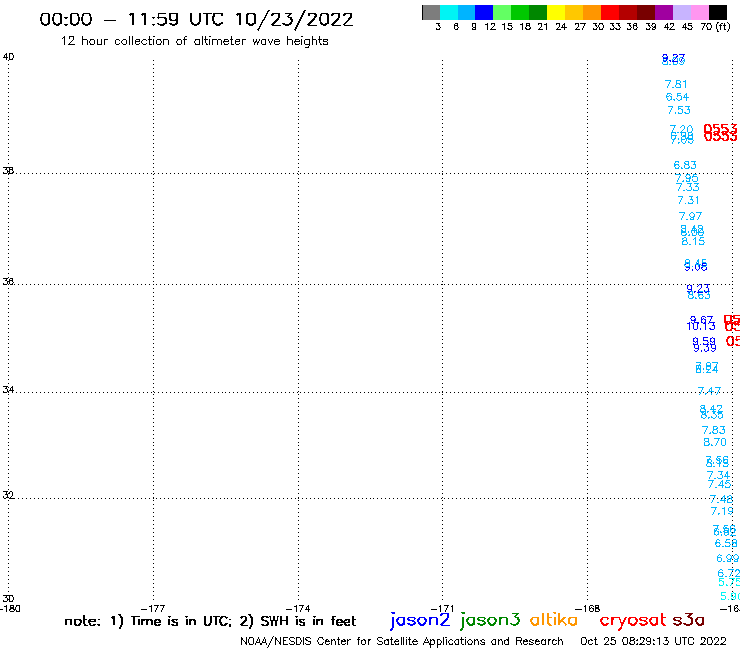Click the red 'cryosat' satellite label
The height and width of the screenshot is (650, 740).
point(633,621)
